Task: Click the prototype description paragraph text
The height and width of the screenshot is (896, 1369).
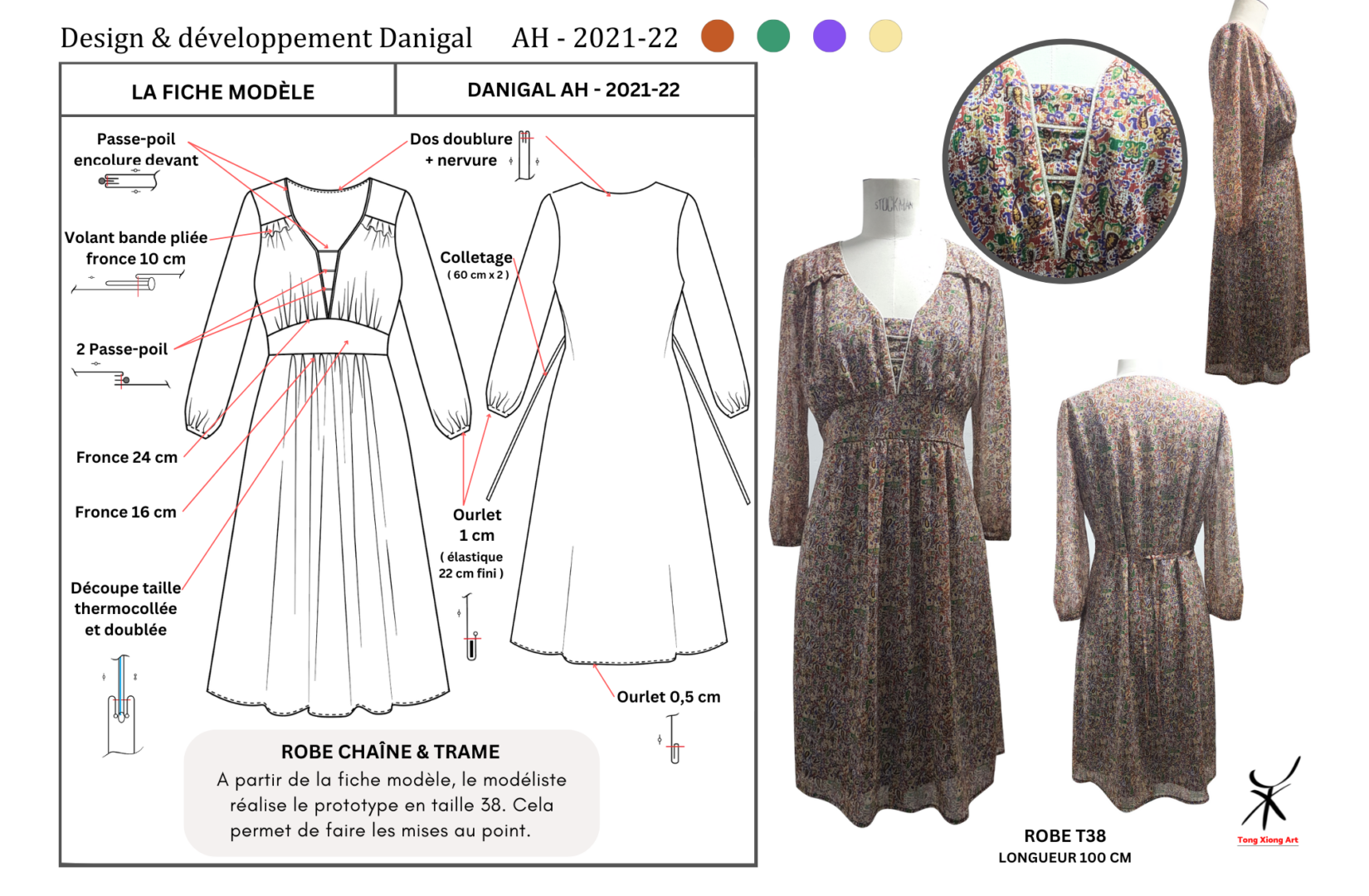Action: tap(392, 805)
